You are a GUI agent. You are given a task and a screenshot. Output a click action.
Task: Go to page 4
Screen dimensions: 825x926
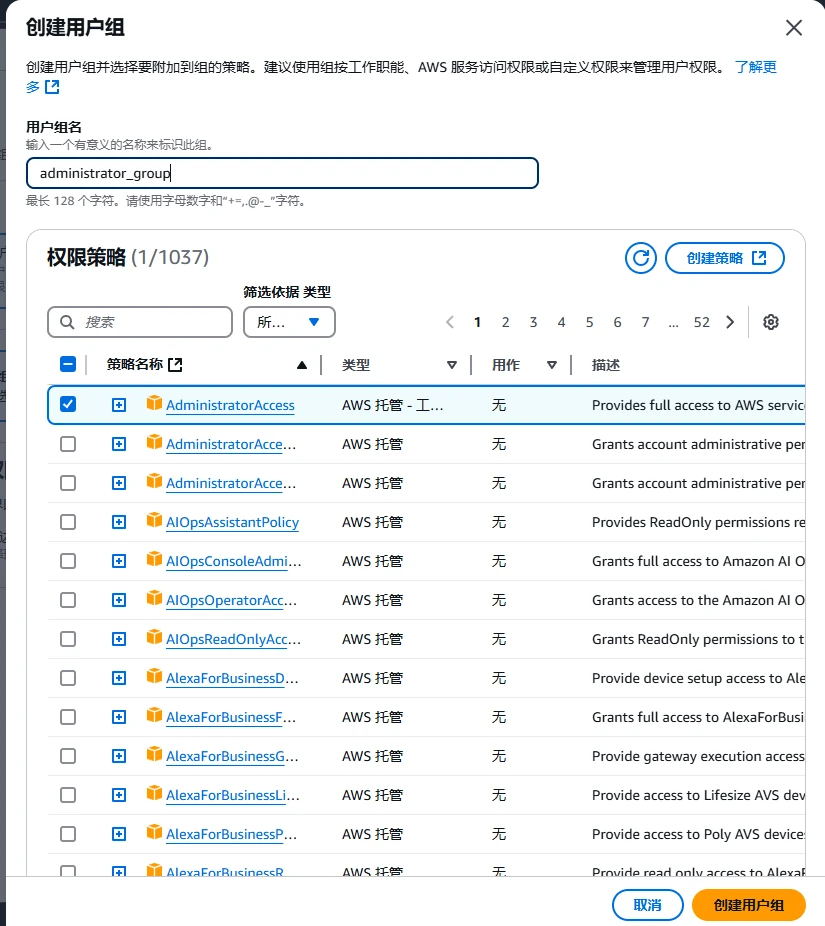pos(562,322)
